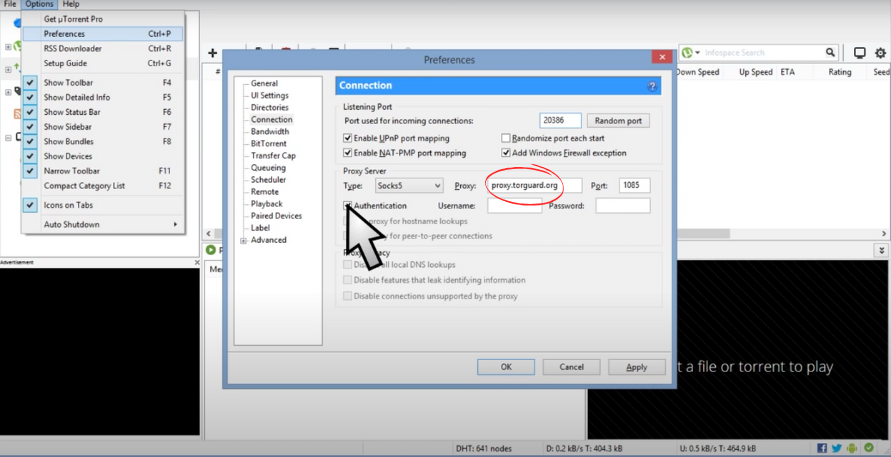
Task: Click the Facebook icon in the status bar
Action: click(822, 448)
